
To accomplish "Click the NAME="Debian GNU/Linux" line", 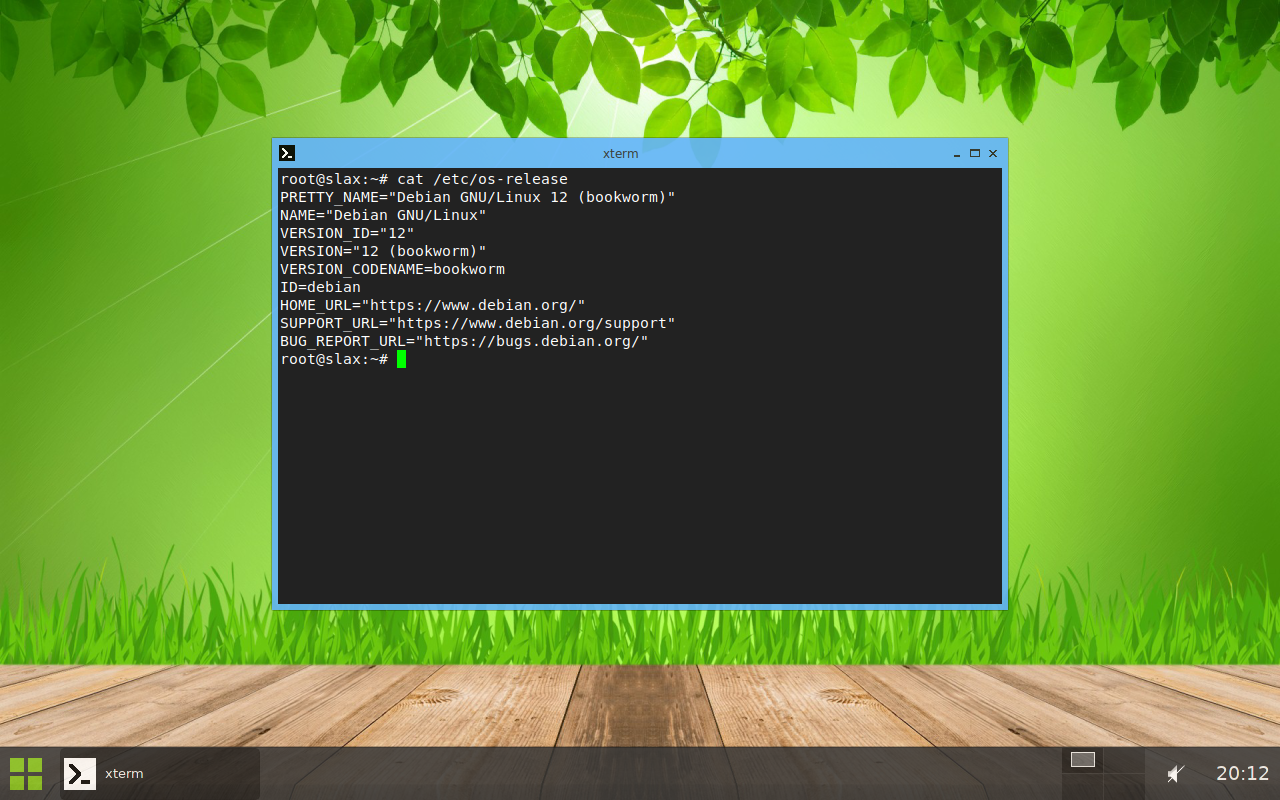I will (x=383, y=215).
